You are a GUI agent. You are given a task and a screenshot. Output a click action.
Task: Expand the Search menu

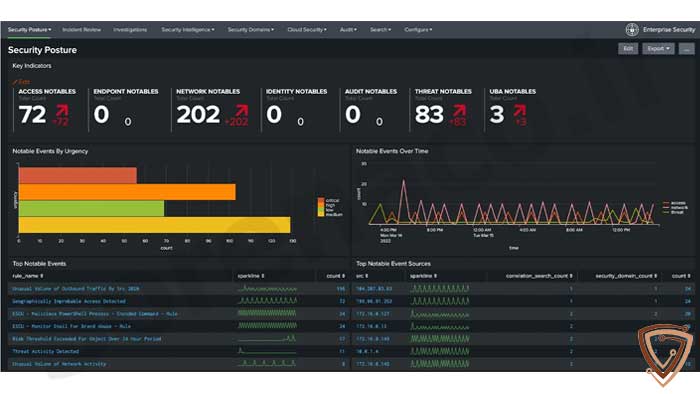coord(380,29)
